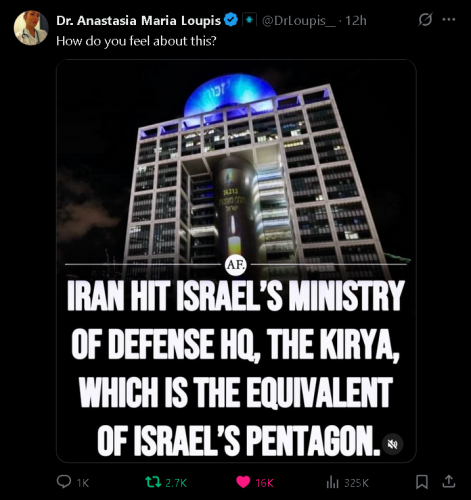Click the AF. logo in the video
This screenshot has width=471, height=500.
click(x=236, y=265)
